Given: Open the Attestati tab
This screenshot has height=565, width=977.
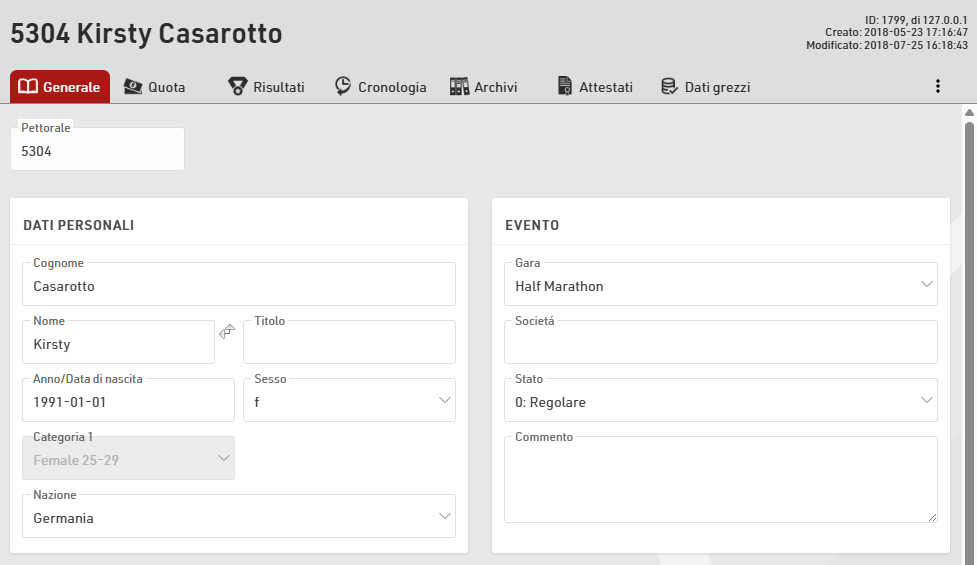Looking at the screenshot, I should click(x=595, y=87).
